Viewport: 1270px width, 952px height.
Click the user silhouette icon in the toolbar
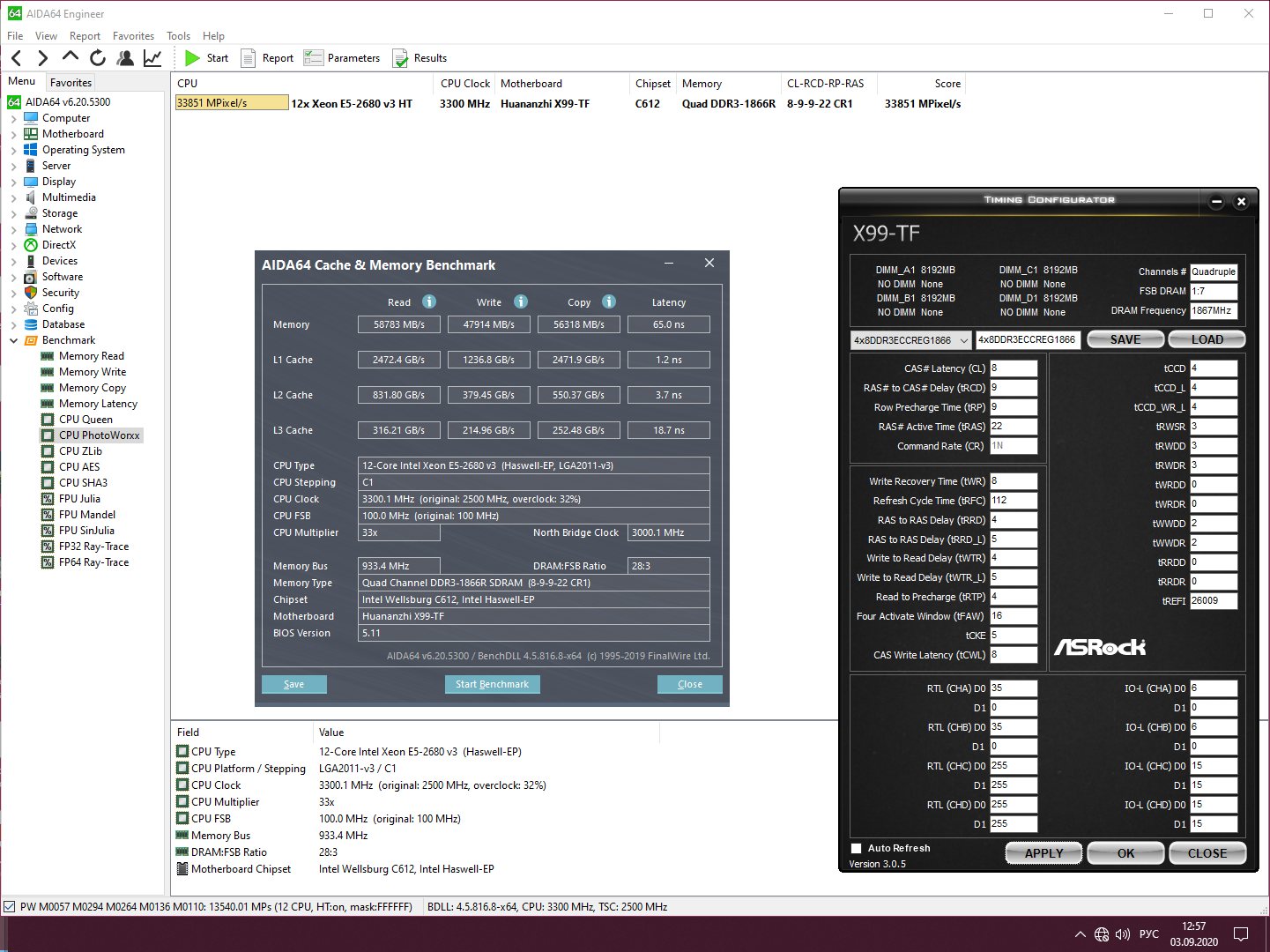click(125, 58)
